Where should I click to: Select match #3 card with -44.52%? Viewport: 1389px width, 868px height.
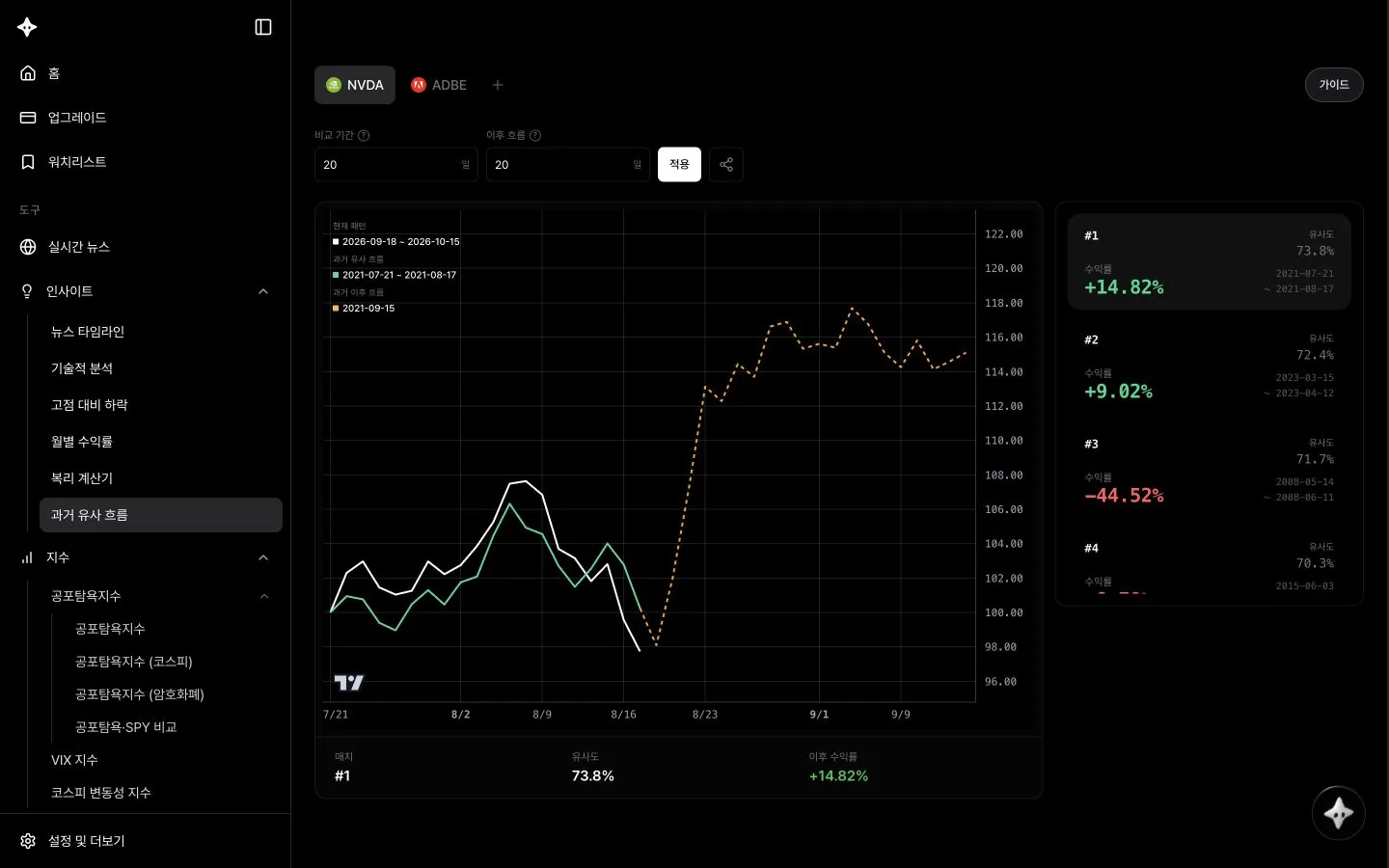(1209, 471)
